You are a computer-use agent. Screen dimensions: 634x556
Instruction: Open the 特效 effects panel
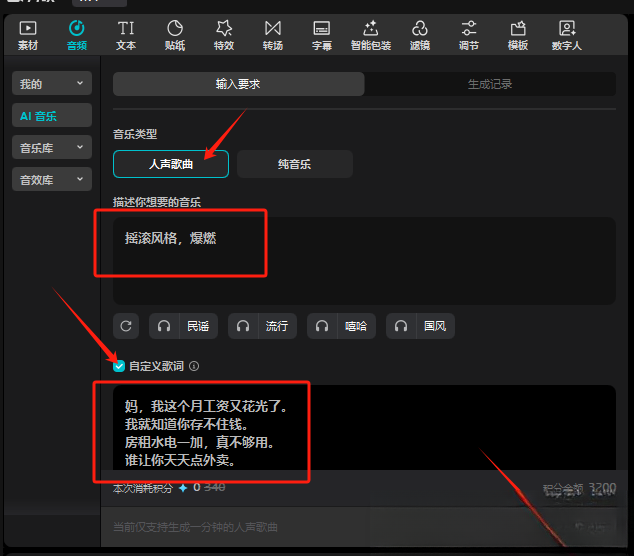224,36
